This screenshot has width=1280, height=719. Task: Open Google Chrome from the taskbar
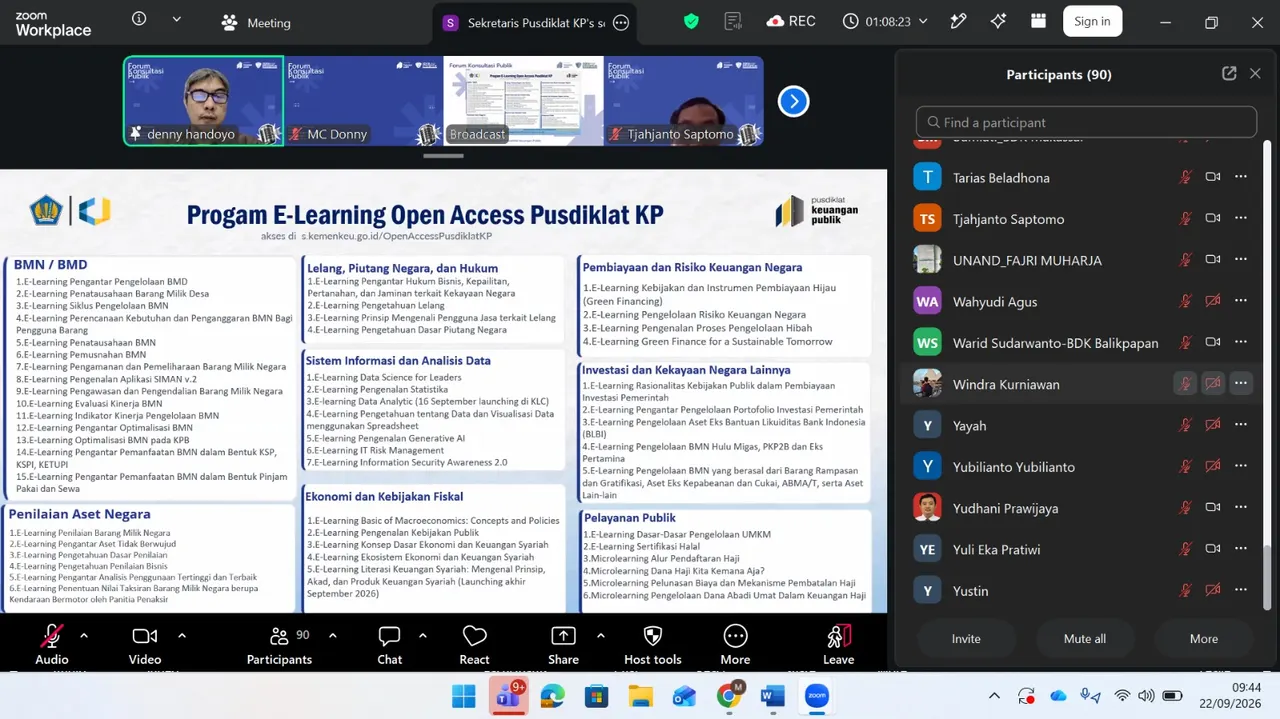coord(729,696)
